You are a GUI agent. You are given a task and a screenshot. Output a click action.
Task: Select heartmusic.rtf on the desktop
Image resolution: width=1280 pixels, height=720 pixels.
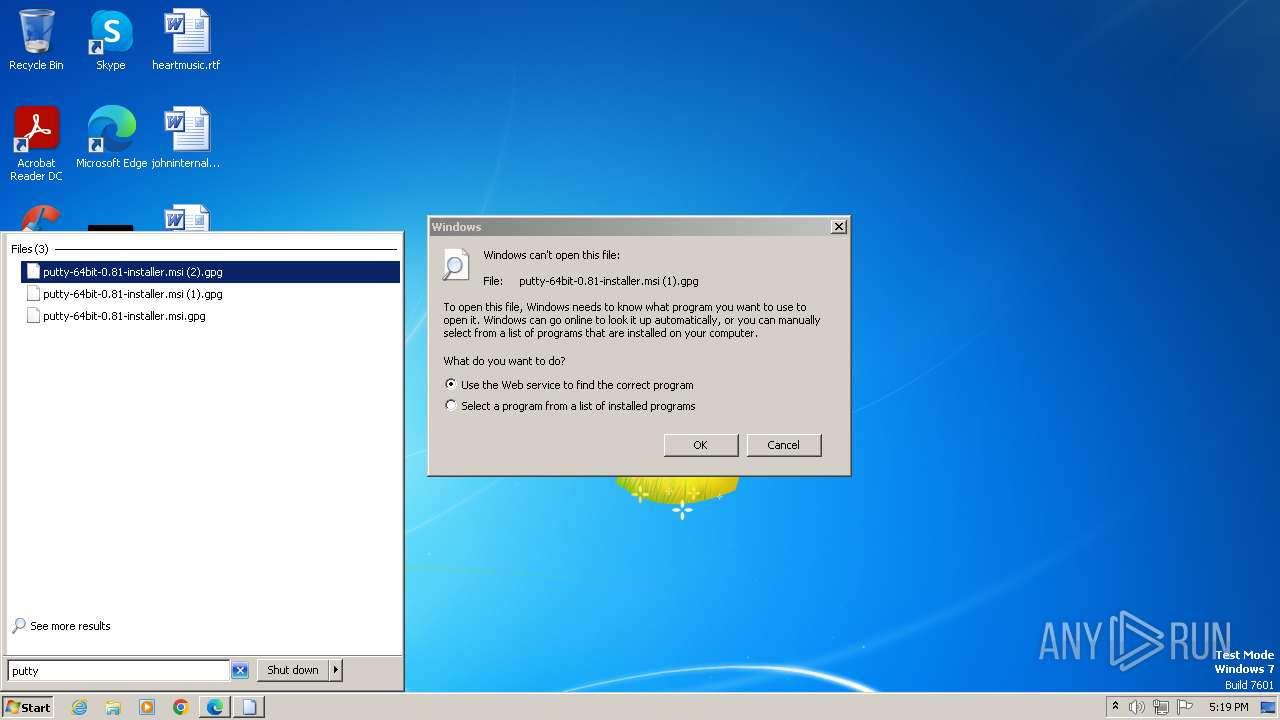click(186, 40)
